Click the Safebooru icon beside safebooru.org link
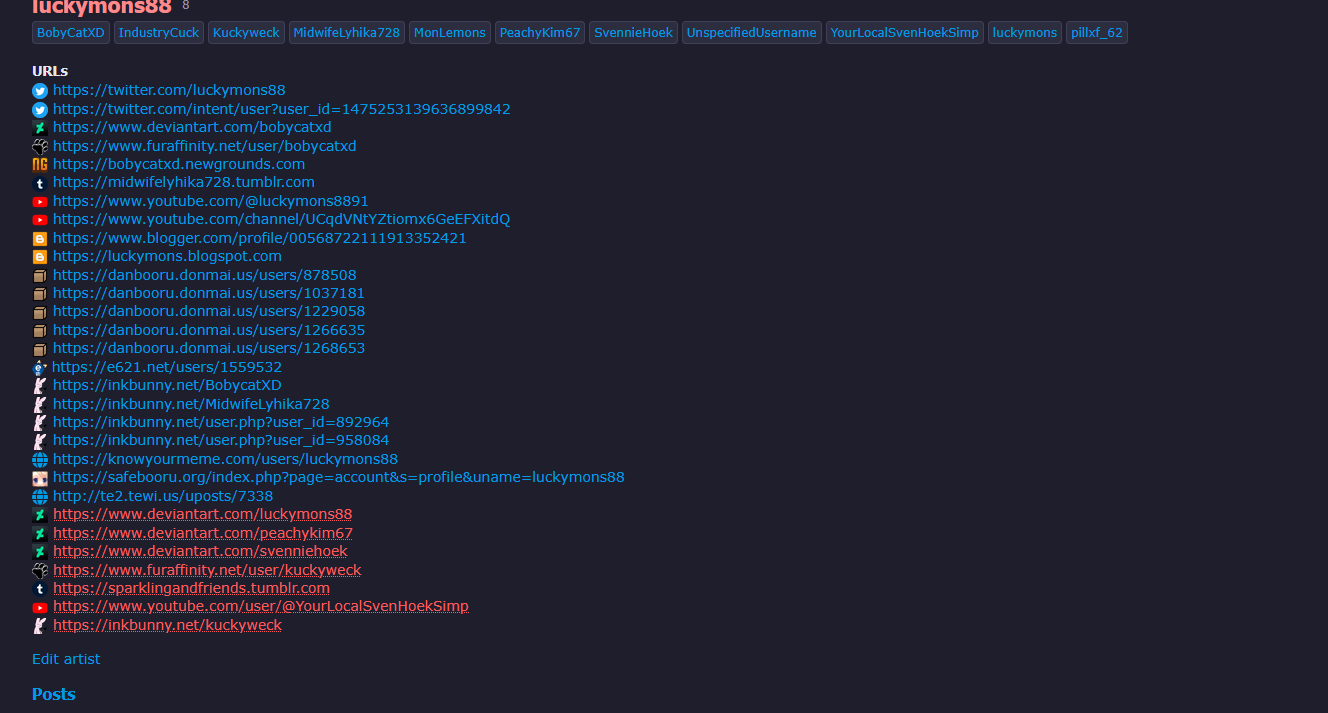Viewport: 1328px width, 713px height. pyautogui.click(x=40, y=479)
